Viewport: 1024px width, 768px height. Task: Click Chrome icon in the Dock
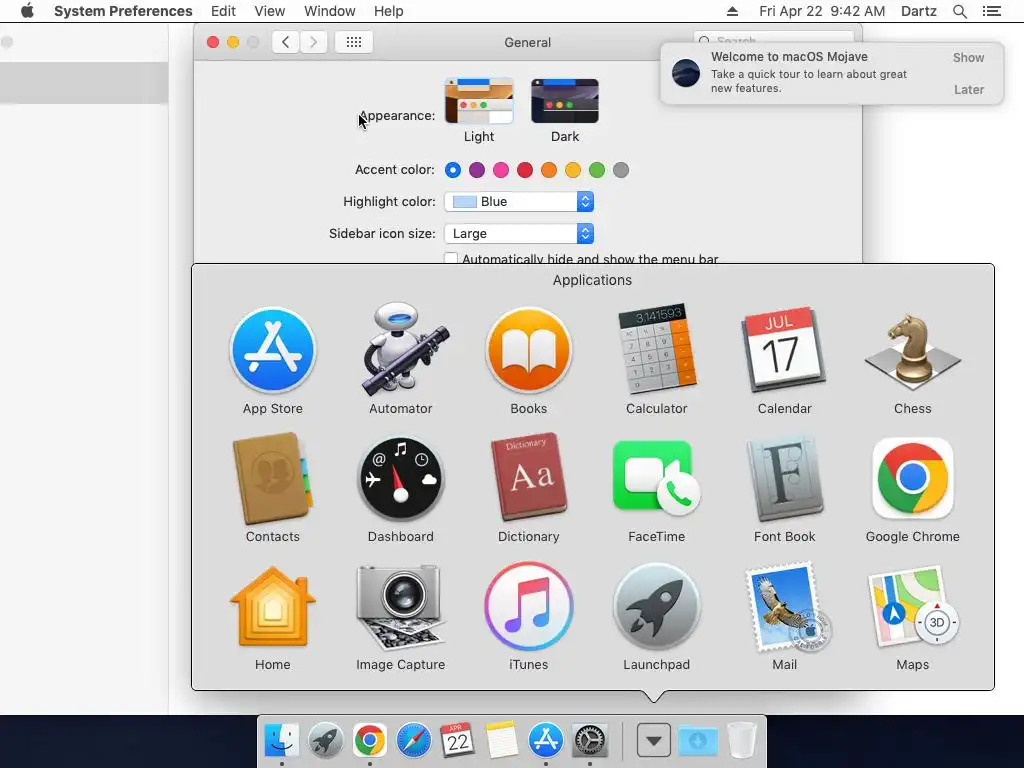click(370, 741)
